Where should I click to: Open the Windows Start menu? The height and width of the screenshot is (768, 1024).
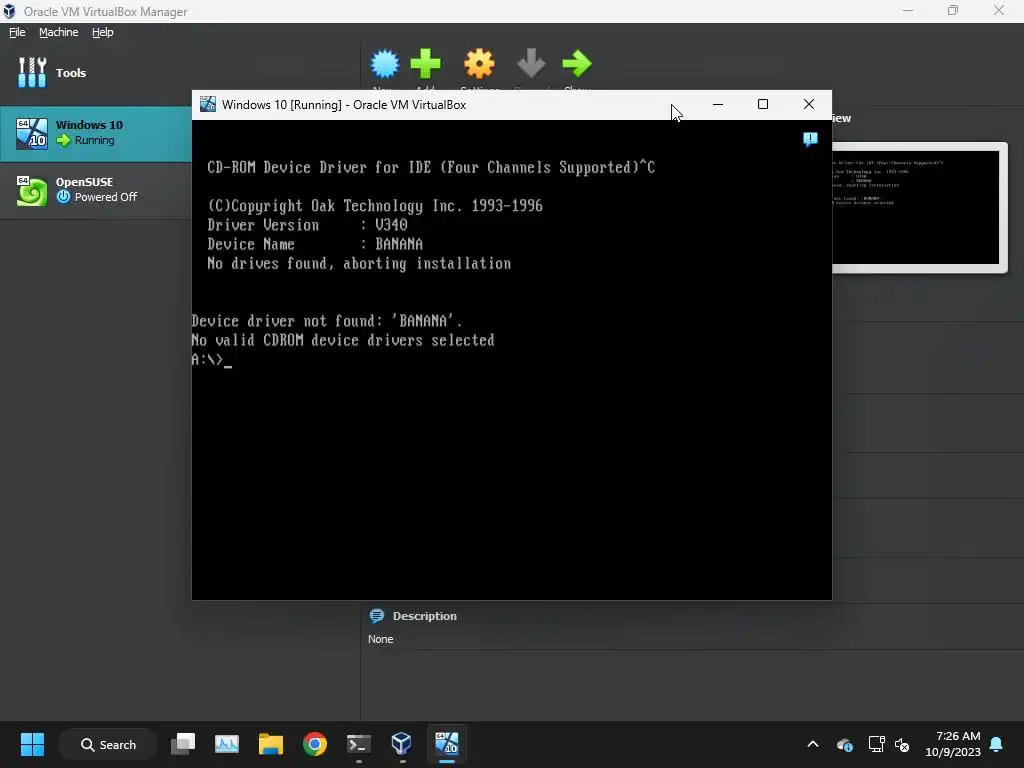pos(32,744)
